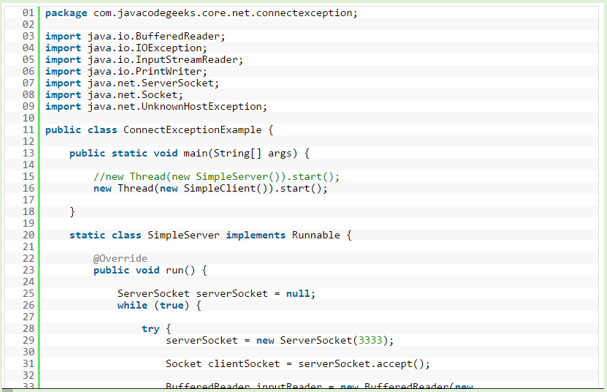Select the new ServerSocket(3333) line
This screenshot has width=607, height=392.
click(x=279, y=341)
